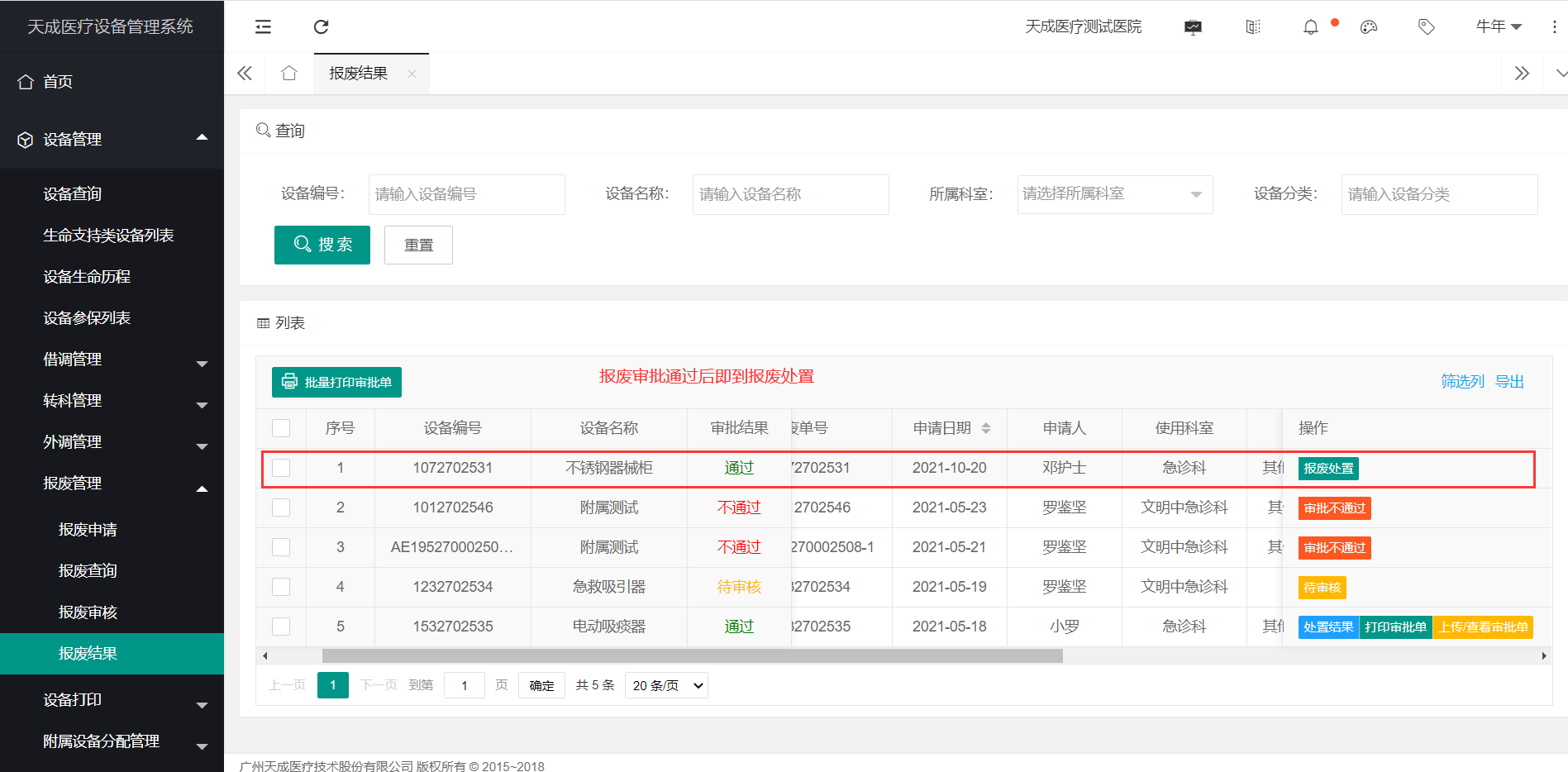Open the 20 条/页 page size dropdown
The image size is (1568, 772).
click(x=666, y=685)
